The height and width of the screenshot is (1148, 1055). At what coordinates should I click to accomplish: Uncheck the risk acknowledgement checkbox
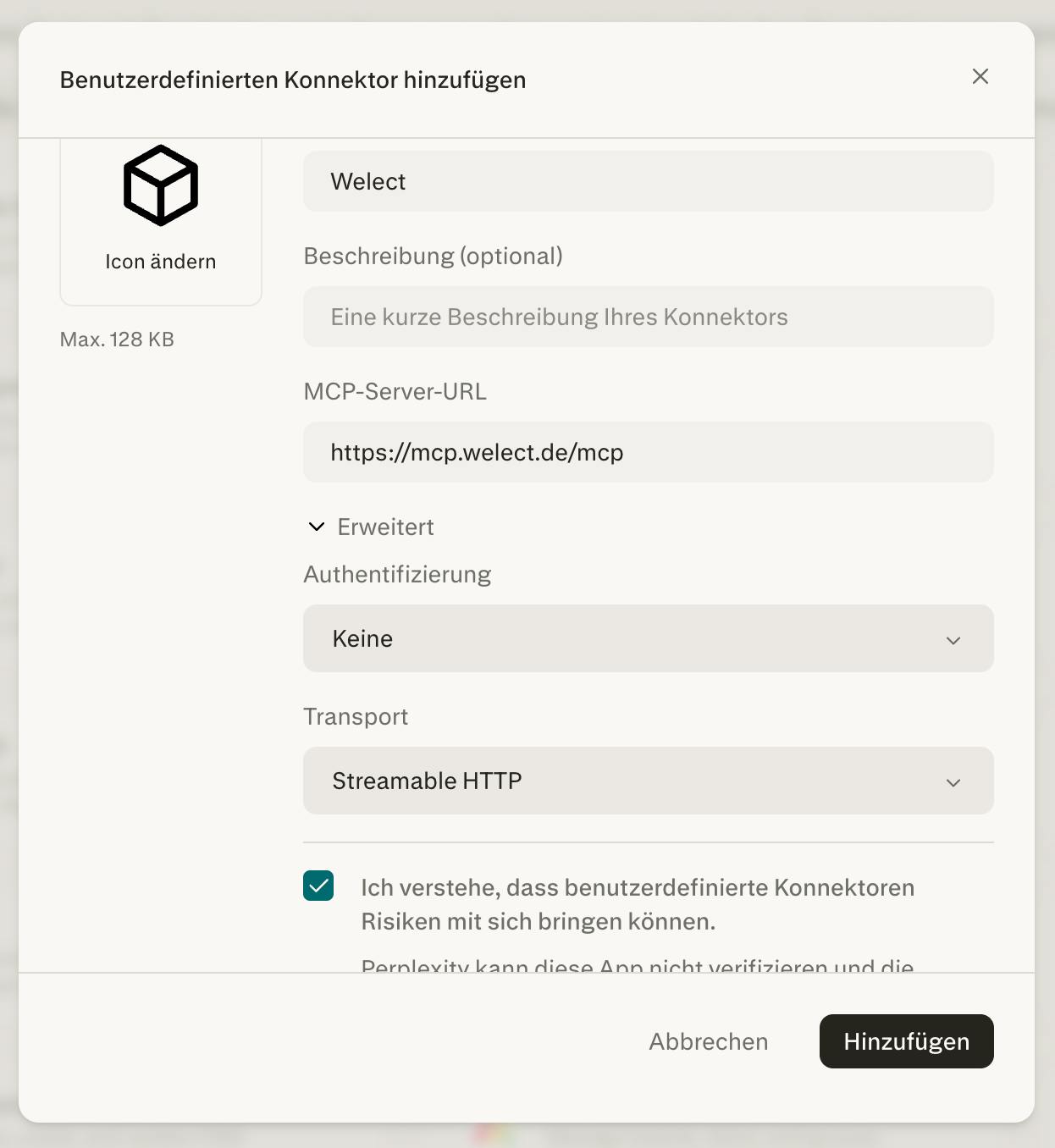(x=318, y=886)
